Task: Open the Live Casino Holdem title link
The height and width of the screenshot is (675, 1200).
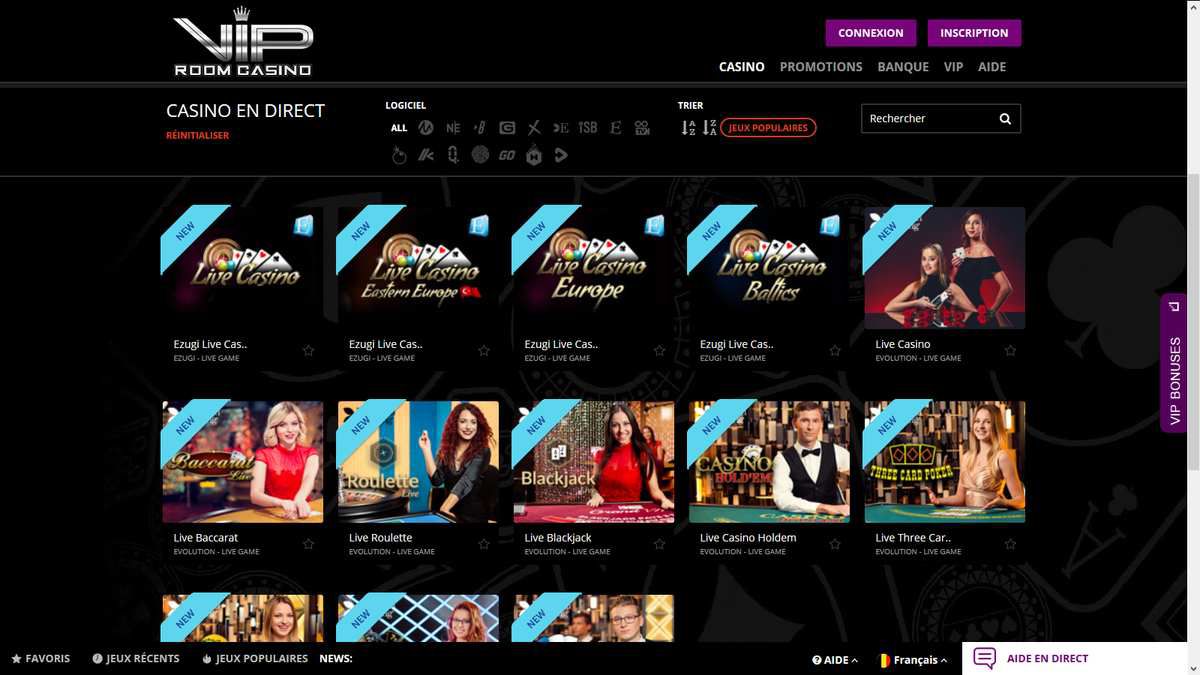Action: tap(748, 538)
